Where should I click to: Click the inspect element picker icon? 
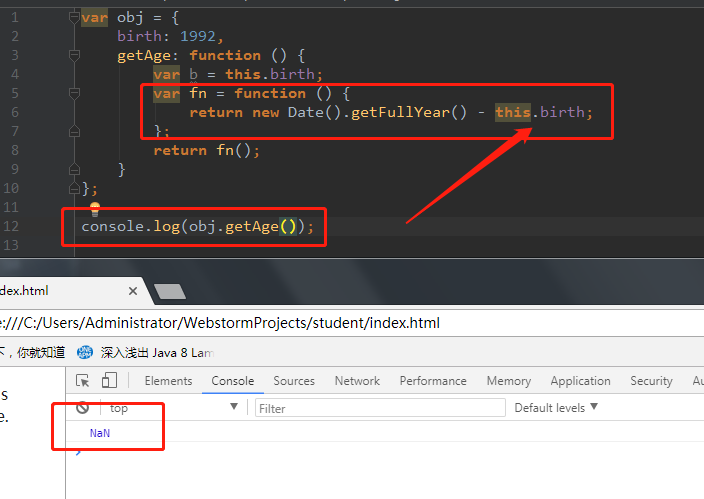tap(83, 381)
